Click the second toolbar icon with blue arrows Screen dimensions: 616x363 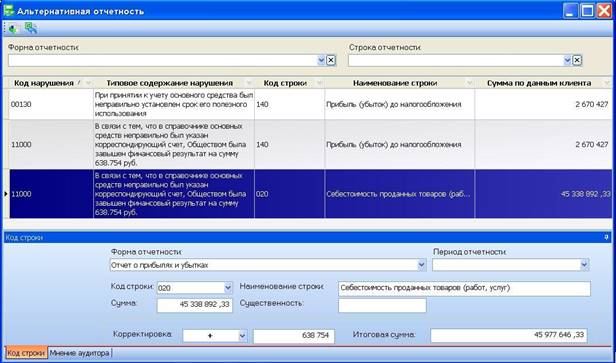click(x=31, y=28)
